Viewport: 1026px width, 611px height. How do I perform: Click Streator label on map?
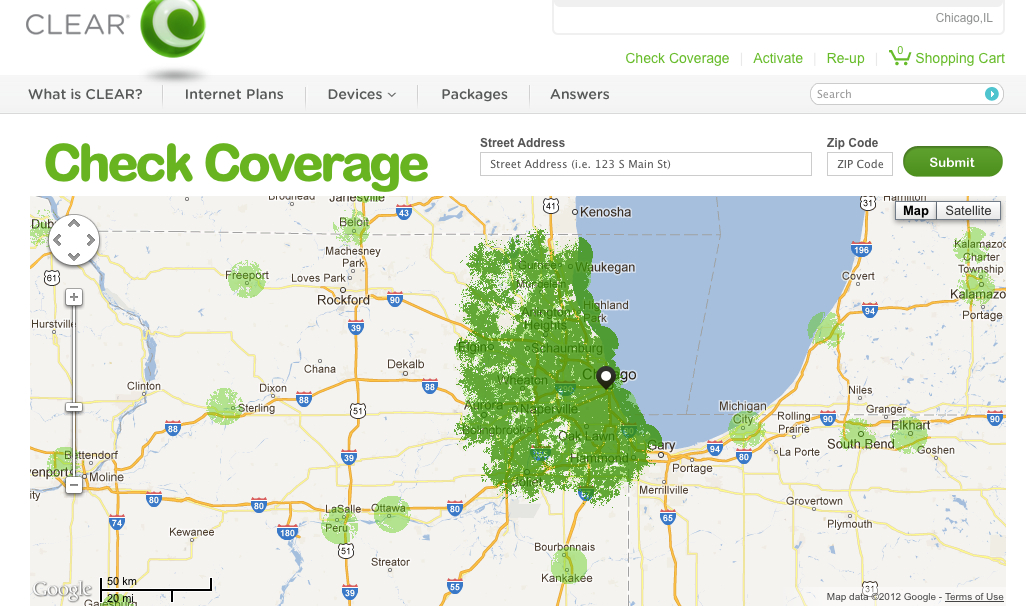coord(391,562)
